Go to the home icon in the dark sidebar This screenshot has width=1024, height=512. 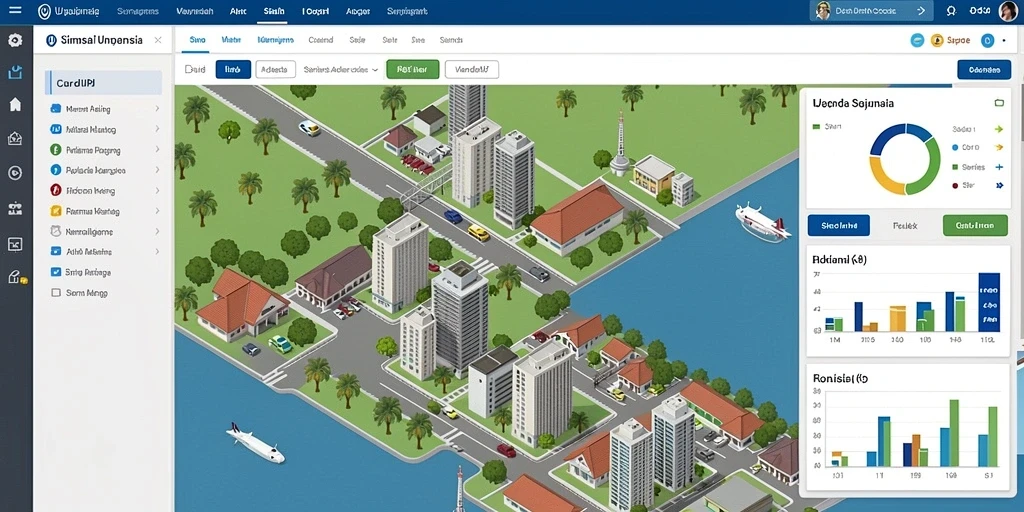15,104
